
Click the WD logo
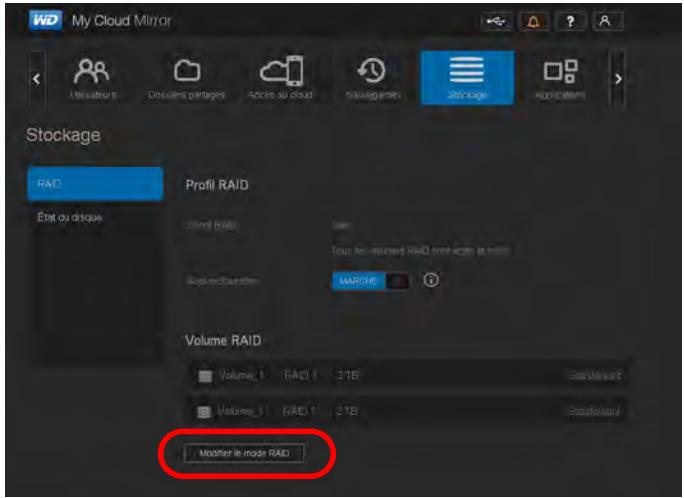point(45,20)
